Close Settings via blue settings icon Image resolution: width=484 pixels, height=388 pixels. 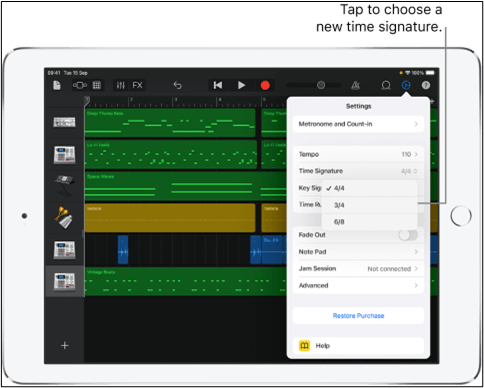[x=406, y=85]
